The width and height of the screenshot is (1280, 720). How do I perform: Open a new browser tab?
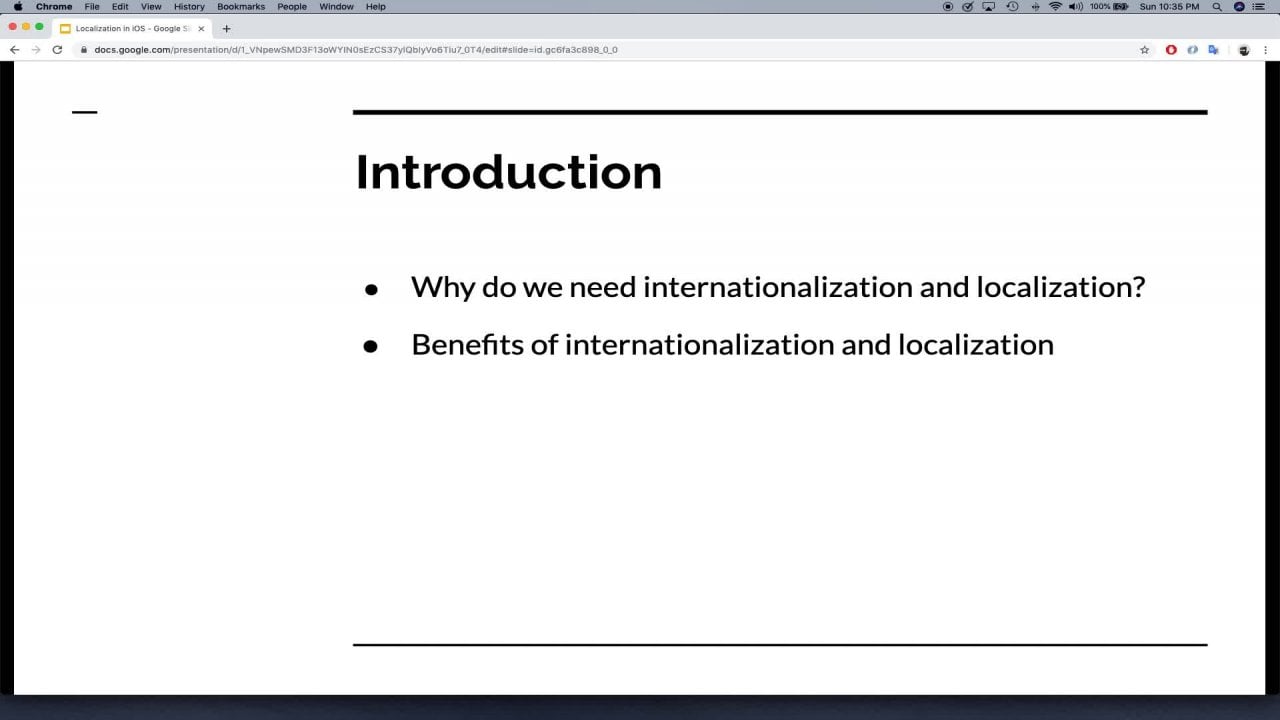pyautogui.click(x=226, y=29)
